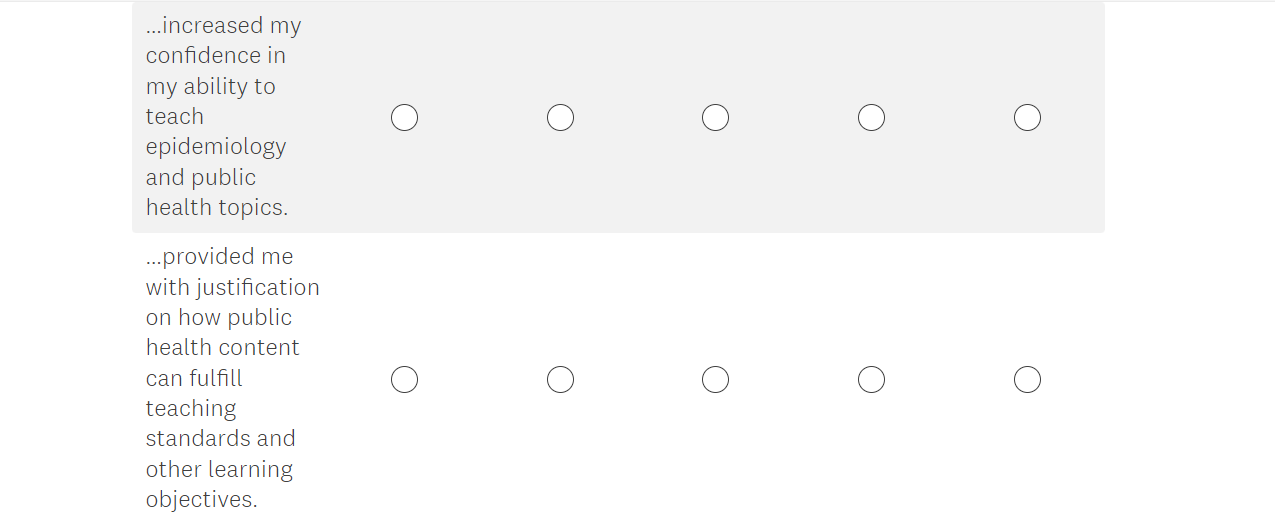The height and width of the screenshot is (514, 1275).
Task: Pick middle option for teaching standards justification
Action: click(715, 380)
